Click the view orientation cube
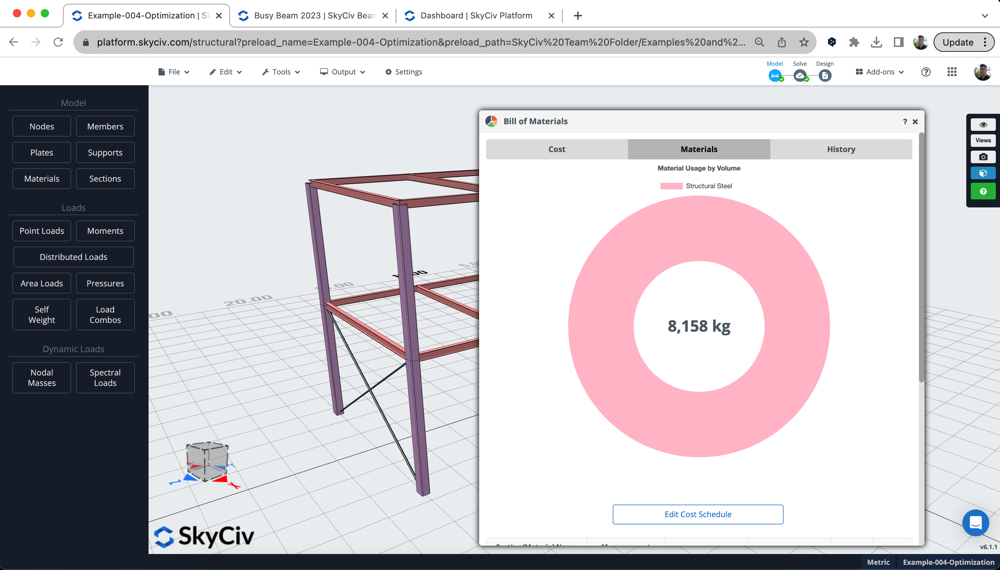Viewport: 1000px width, 570px height. point(205,462)
